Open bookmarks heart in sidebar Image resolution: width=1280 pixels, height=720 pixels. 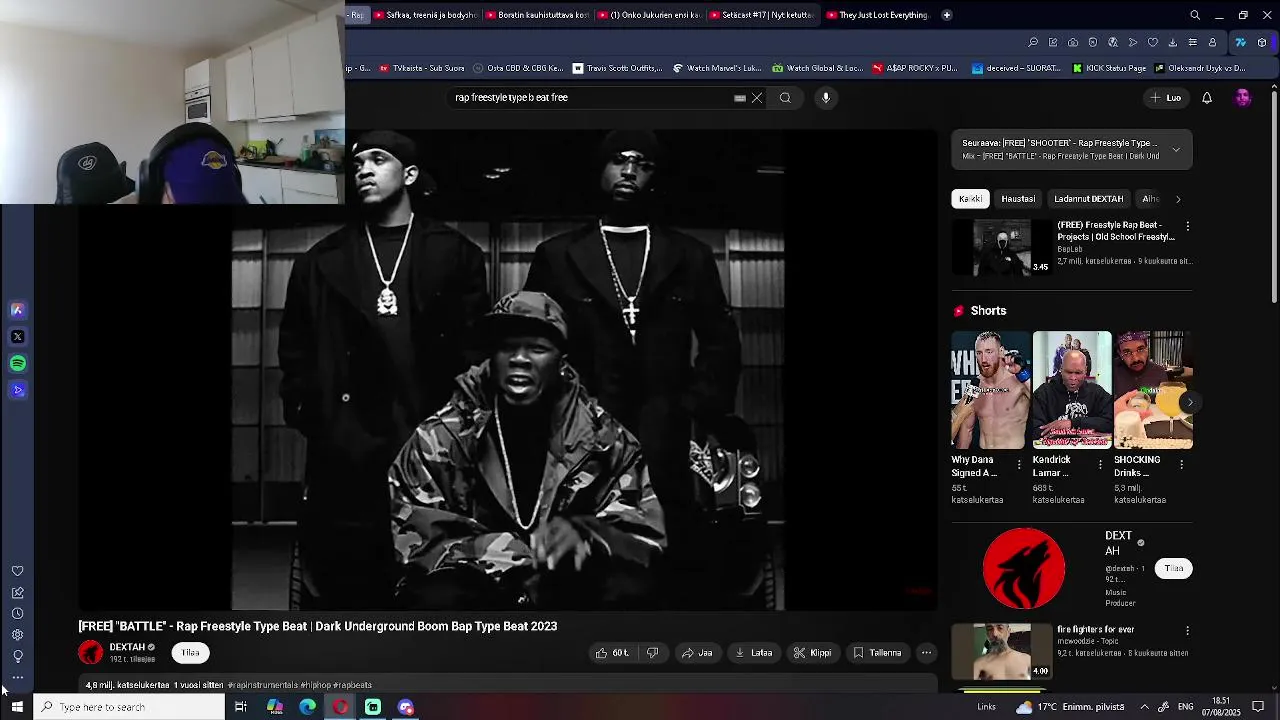[17, 571]
